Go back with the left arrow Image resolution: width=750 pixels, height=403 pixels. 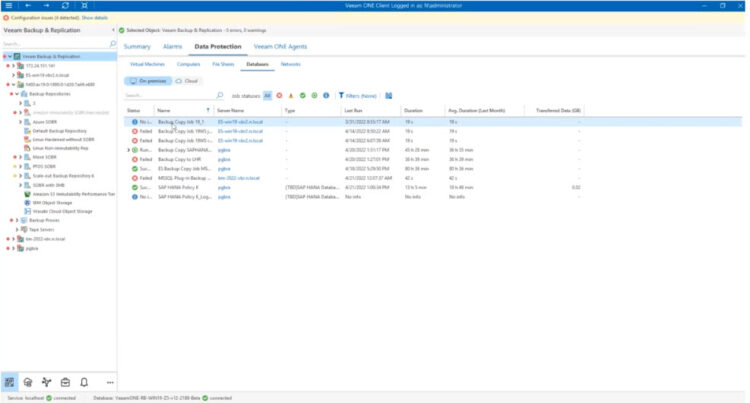click(x=28, y=5)
